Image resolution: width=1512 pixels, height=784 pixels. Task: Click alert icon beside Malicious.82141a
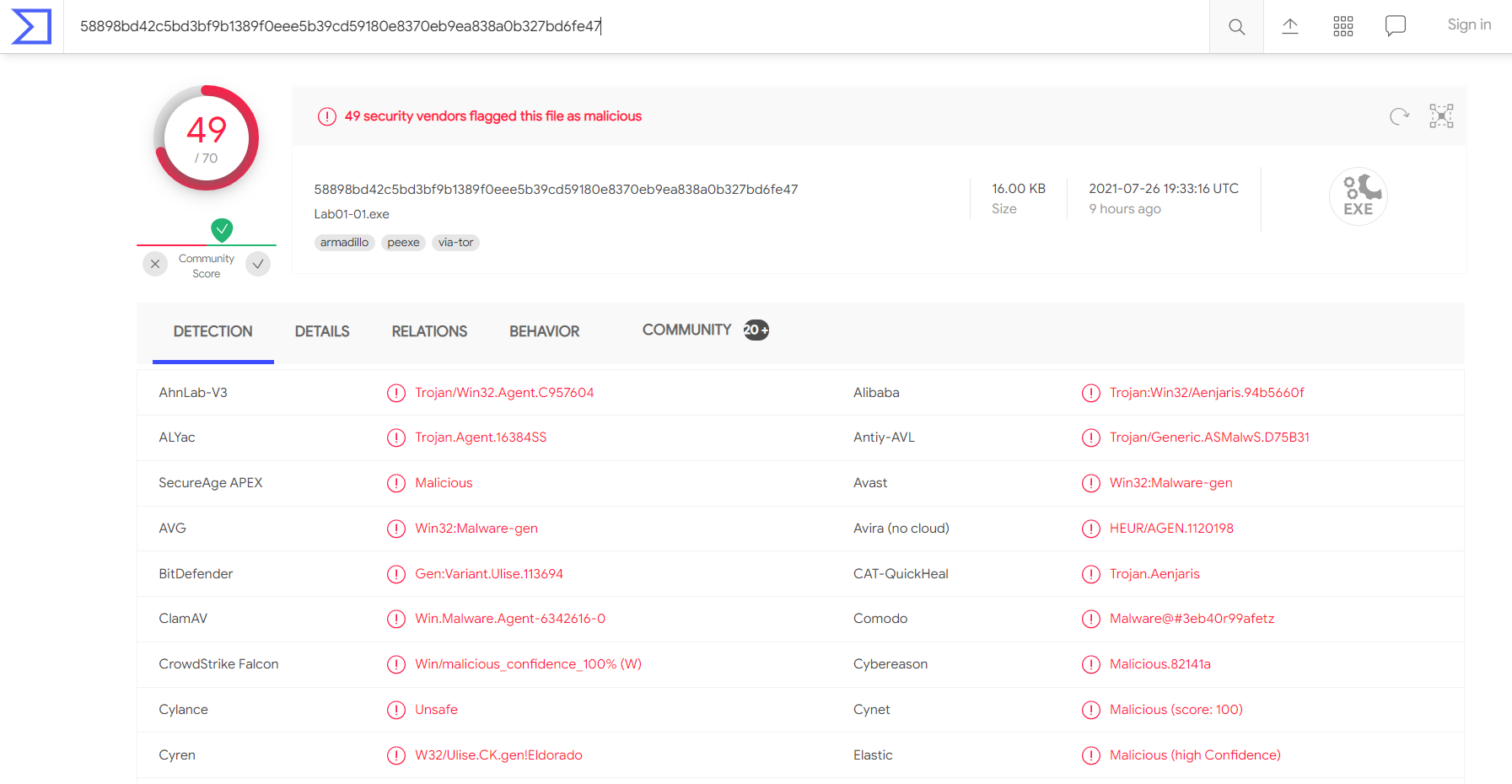[x=1091, y=664]
